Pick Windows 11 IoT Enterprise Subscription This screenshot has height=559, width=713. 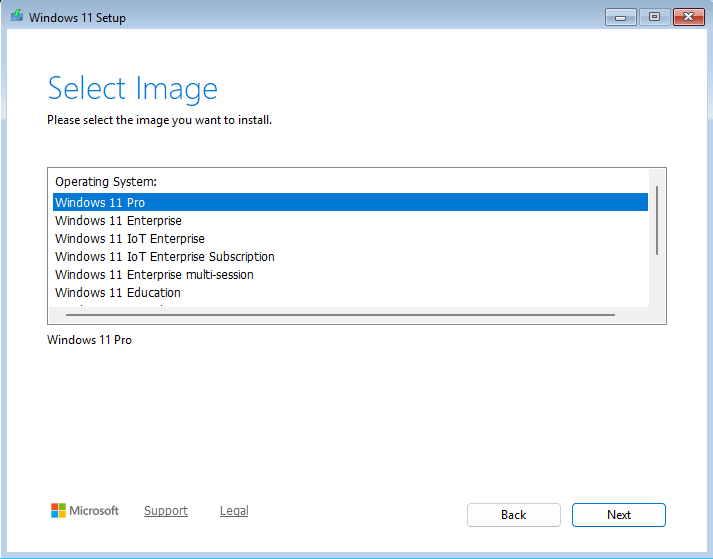[164, 257]
